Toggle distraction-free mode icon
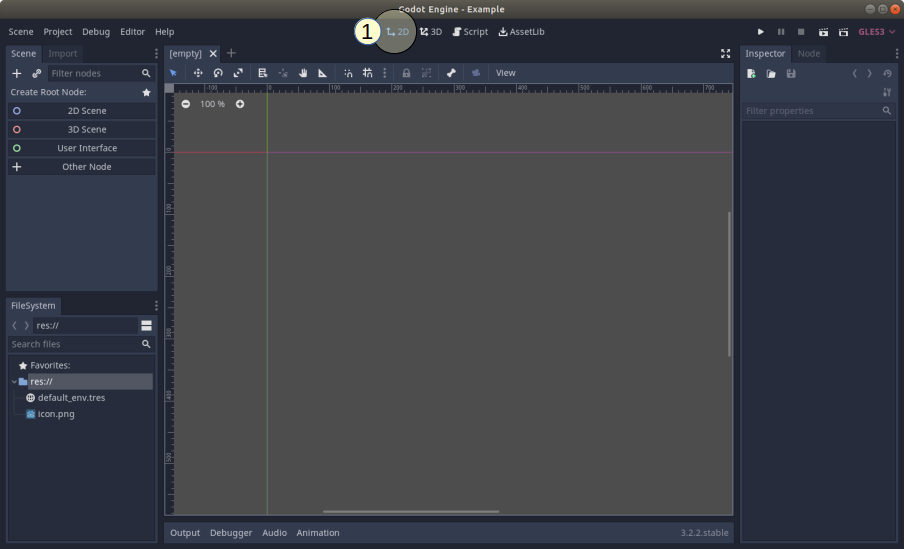This screenshot has height=549, width=910. [725, 53]
